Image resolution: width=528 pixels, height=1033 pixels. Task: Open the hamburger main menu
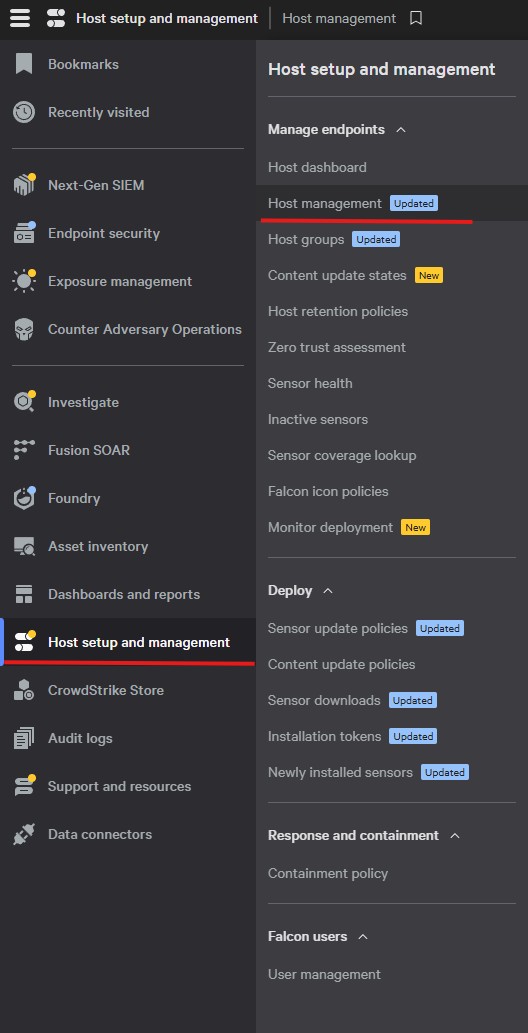[x=20, y=18]
